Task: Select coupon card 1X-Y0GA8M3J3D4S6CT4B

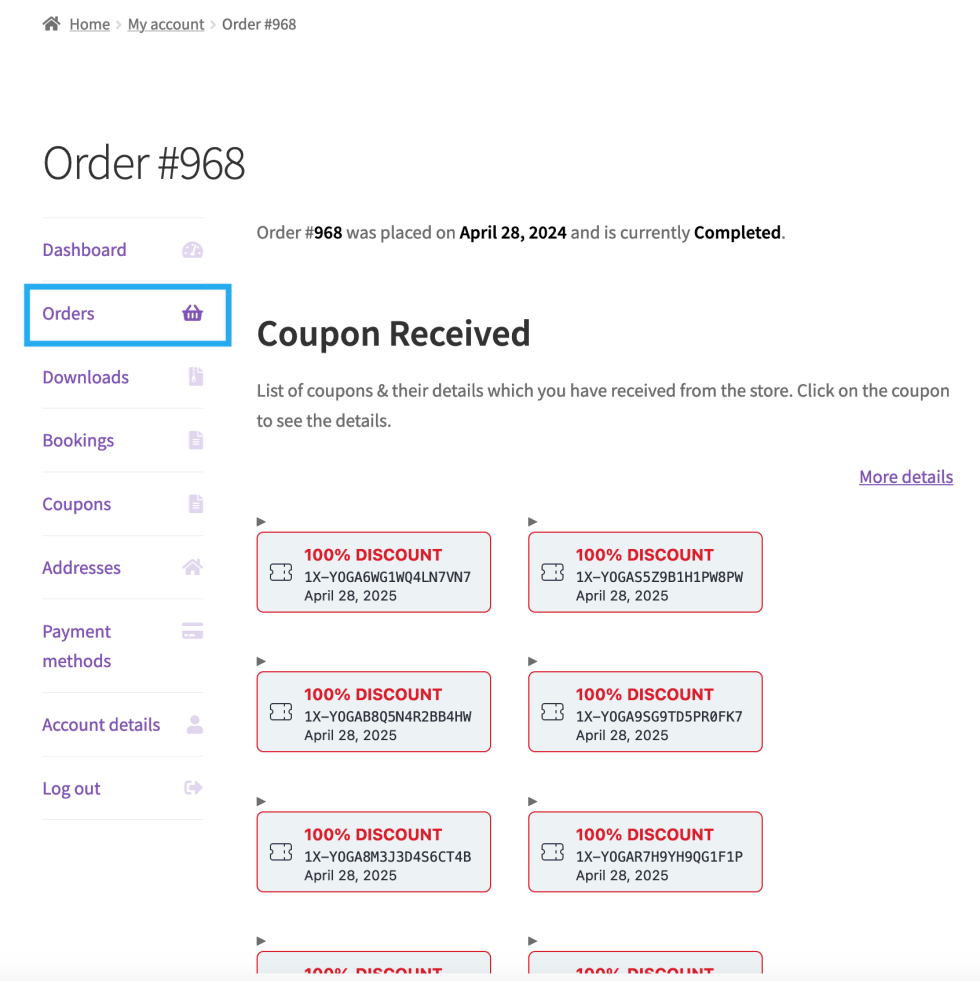Action: (374, 852)
